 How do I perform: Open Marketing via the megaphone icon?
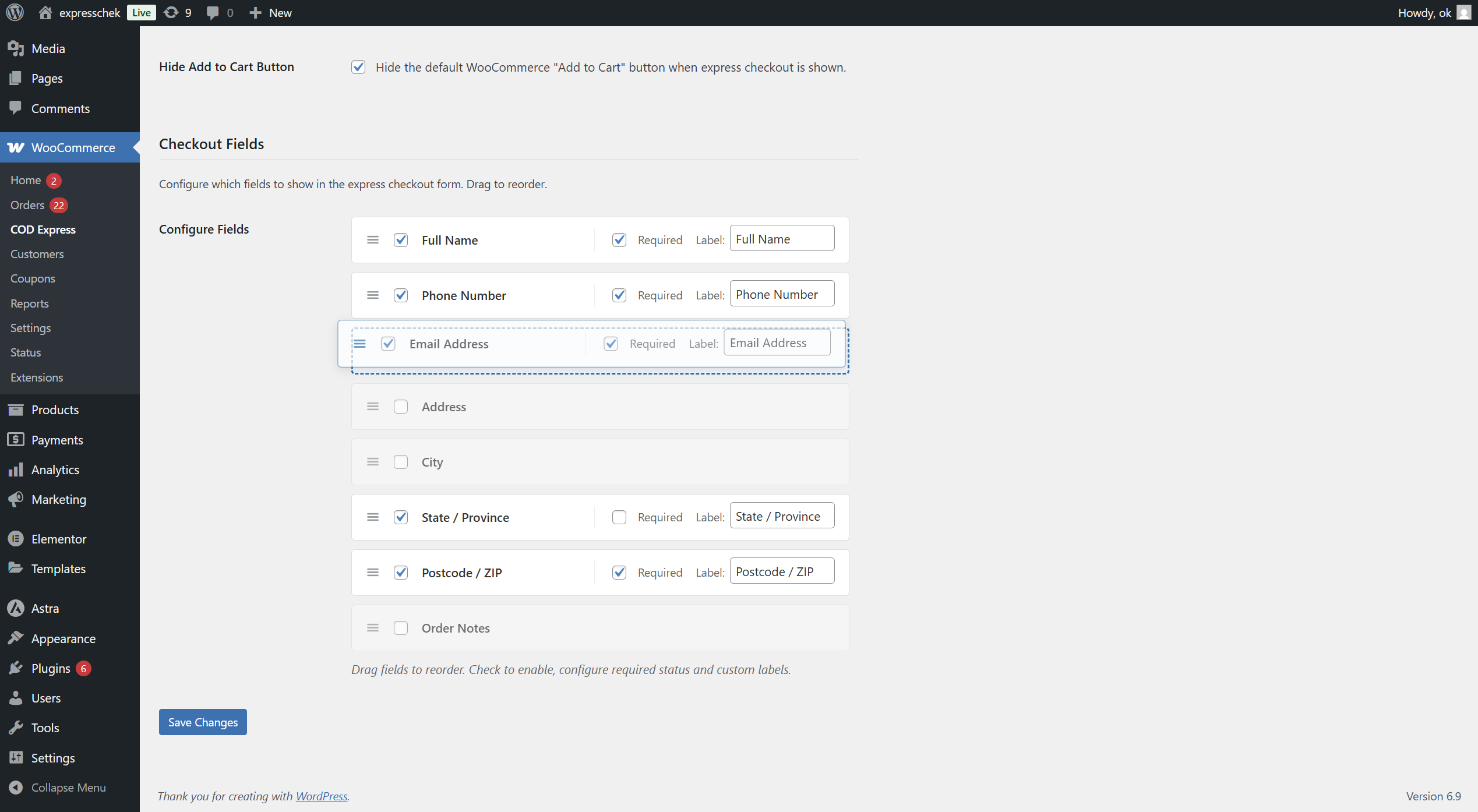click(x=16, y=499)
